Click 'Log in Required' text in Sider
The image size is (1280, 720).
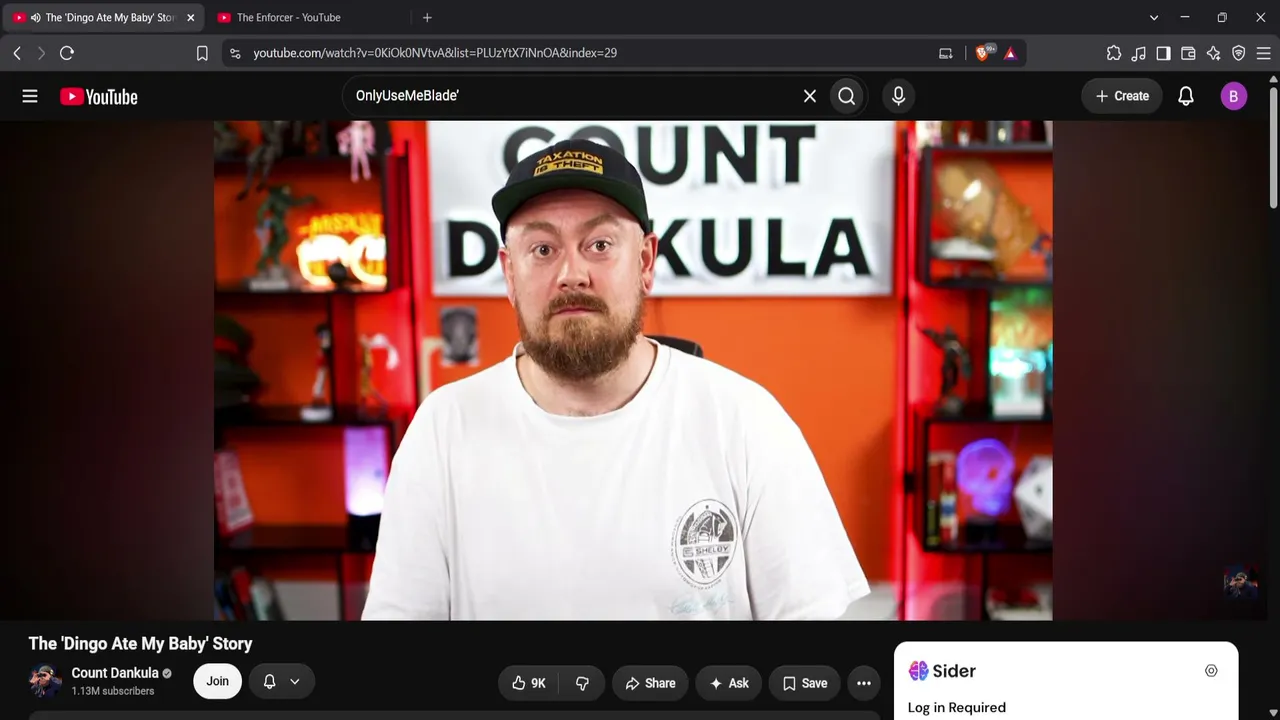point(957,708)
